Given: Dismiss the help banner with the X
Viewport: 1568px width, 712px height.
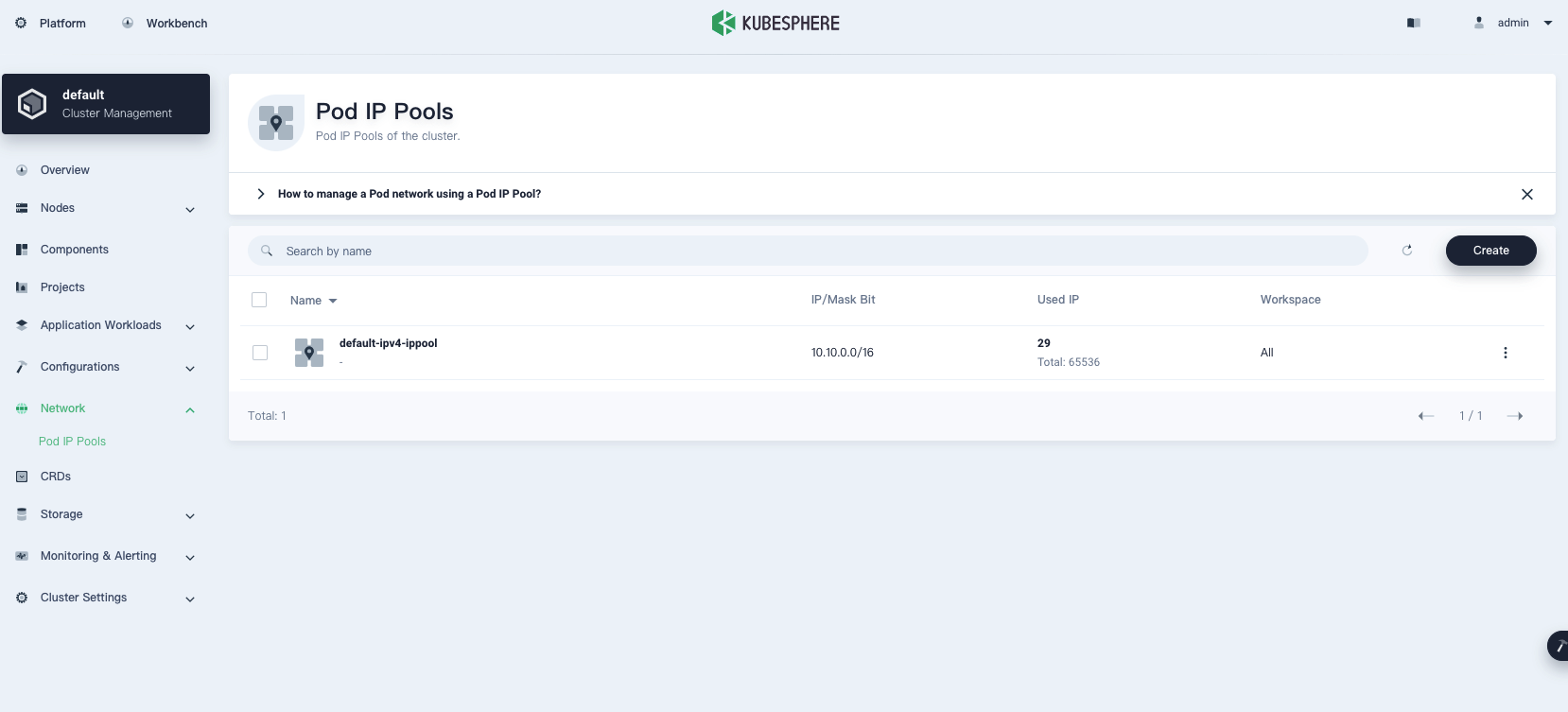Looking at the screenshot, I should pyautogui.click(x=1526, y=194).
